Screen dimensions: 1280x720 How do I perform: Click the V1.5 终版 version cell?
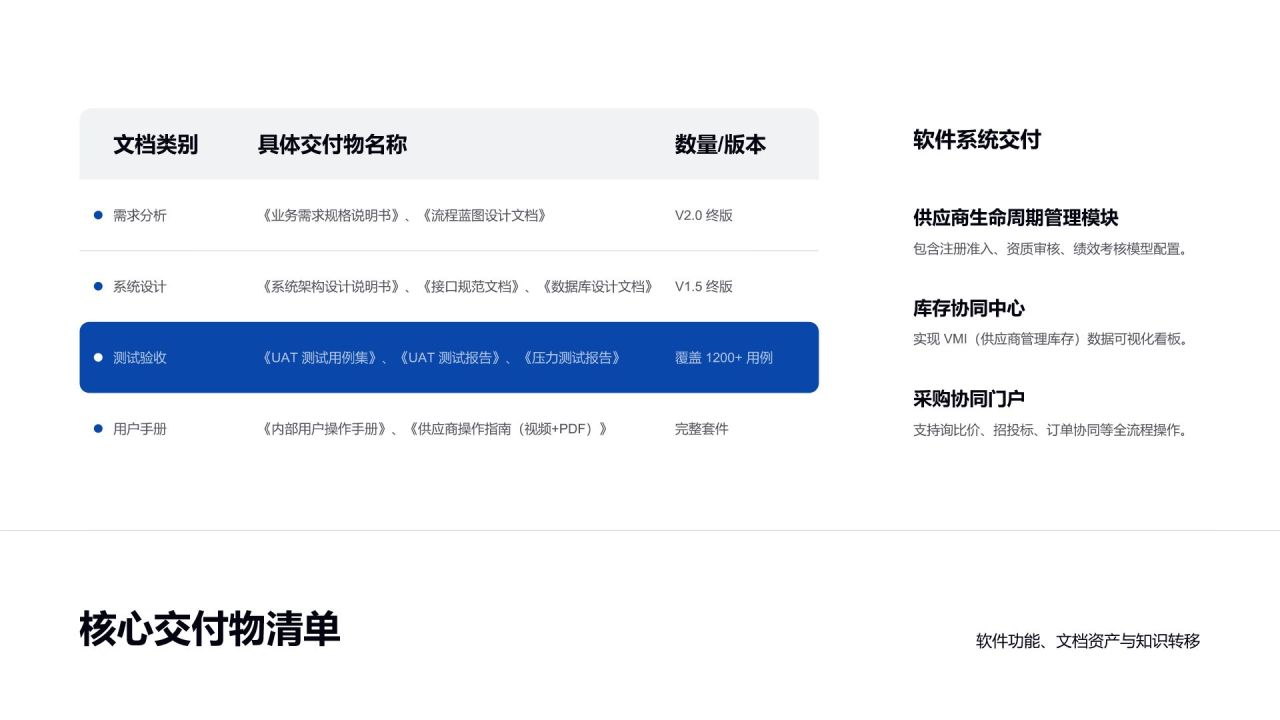[x=704, y=286]
